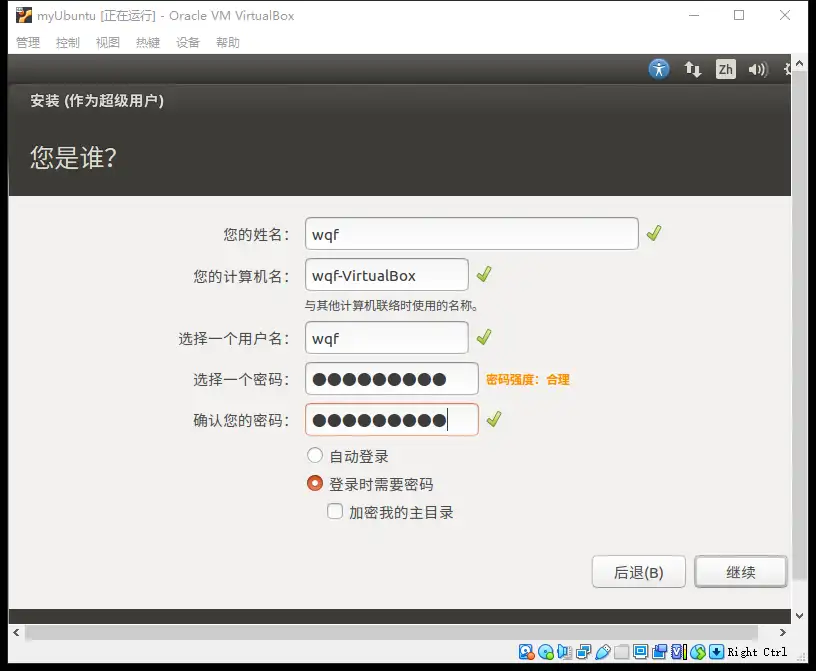Click the optical disc status icon
Screen dimensions: 816x671
(545, 652)
